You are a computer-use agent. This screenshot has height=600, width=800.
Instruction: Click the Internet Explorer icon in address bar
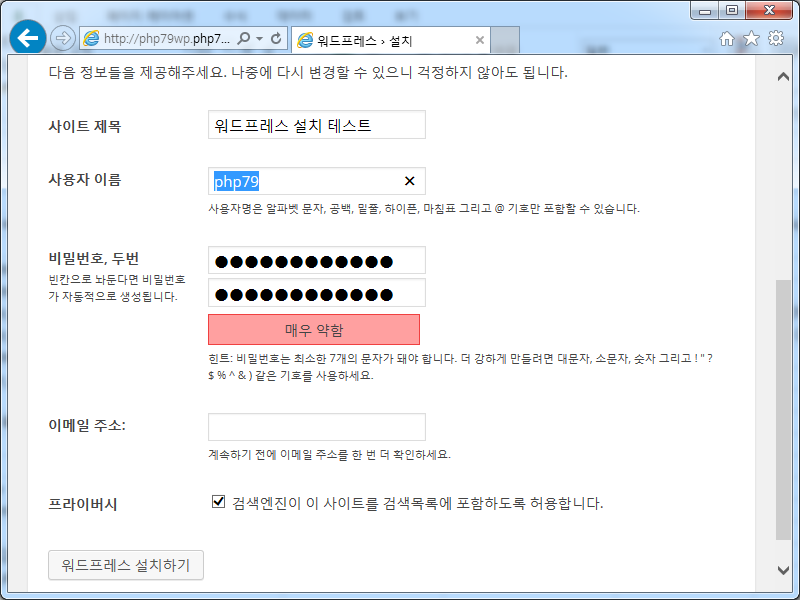point(91,38)
